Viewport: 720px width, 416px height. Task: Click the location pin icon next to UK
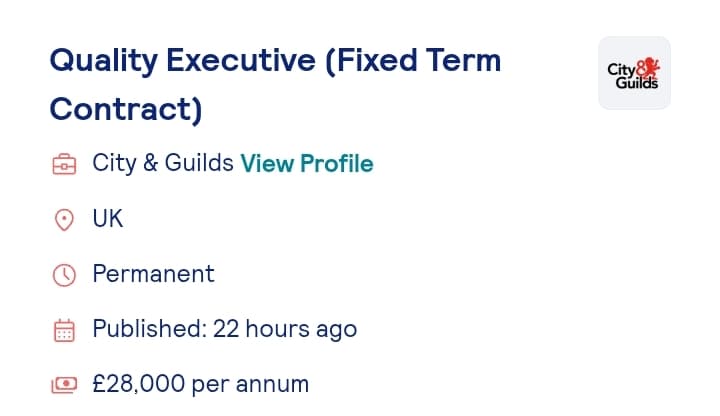click(64, 219)
